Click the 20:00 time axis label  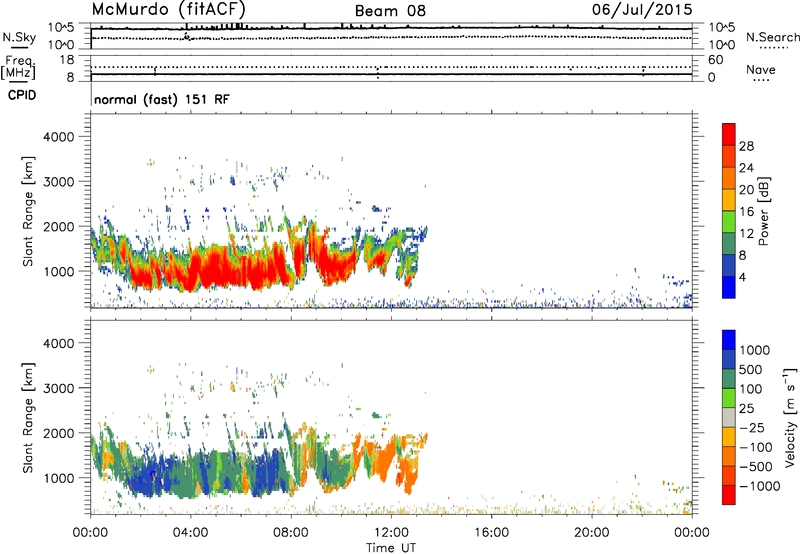(591, 533)
